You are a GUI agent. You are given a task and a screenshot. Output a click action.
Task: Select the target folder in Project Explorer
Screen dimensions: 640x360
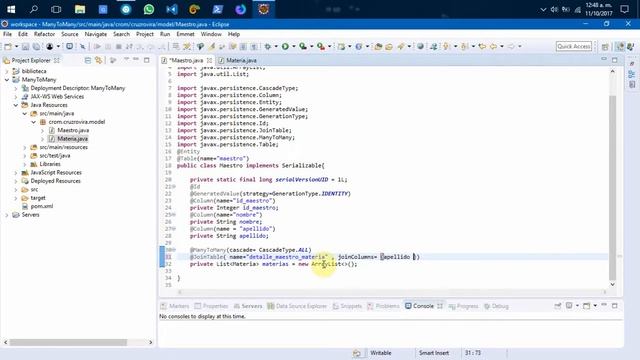(38, 198)
